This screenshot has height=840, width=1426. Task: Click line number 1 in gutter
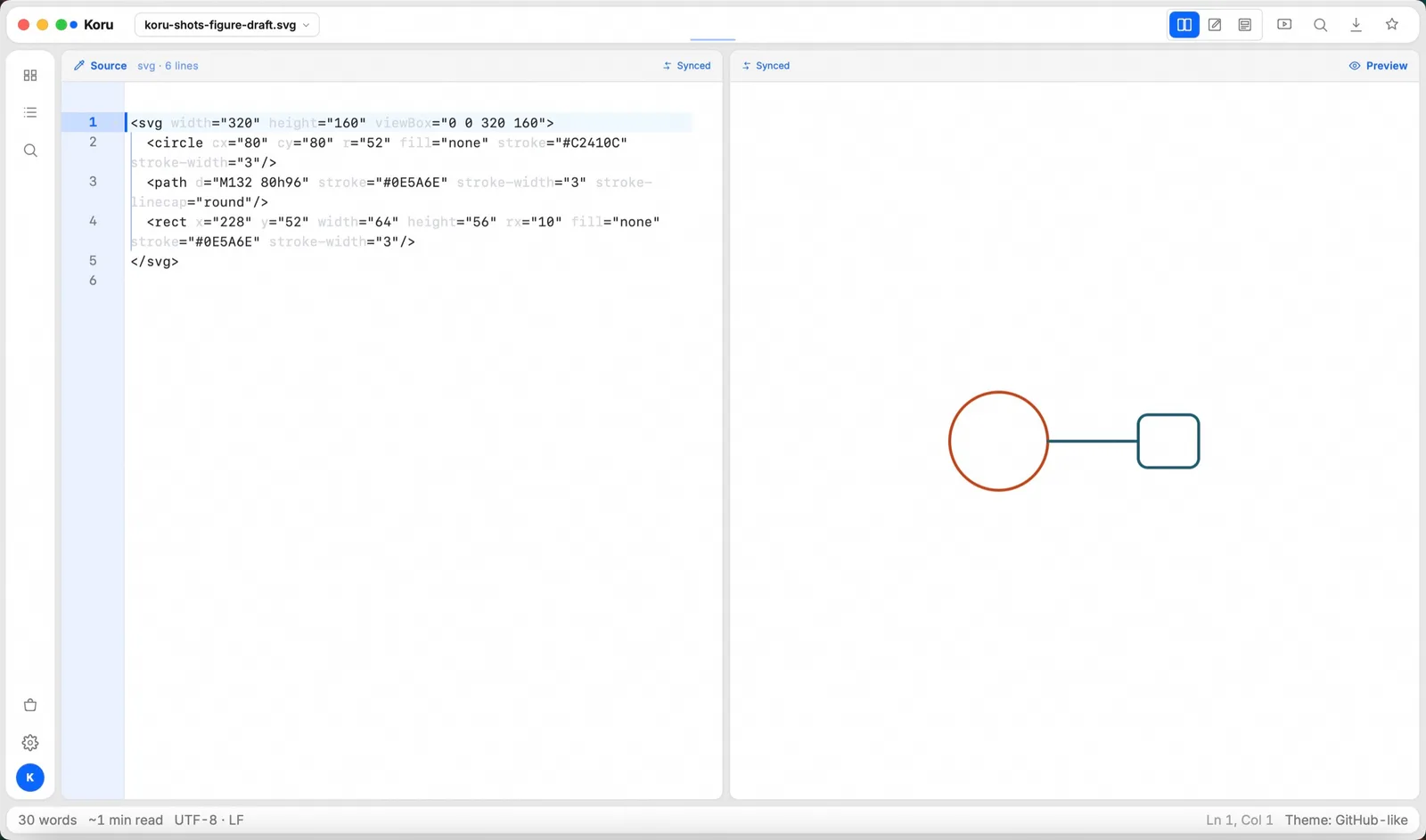[x=93, y=122]
